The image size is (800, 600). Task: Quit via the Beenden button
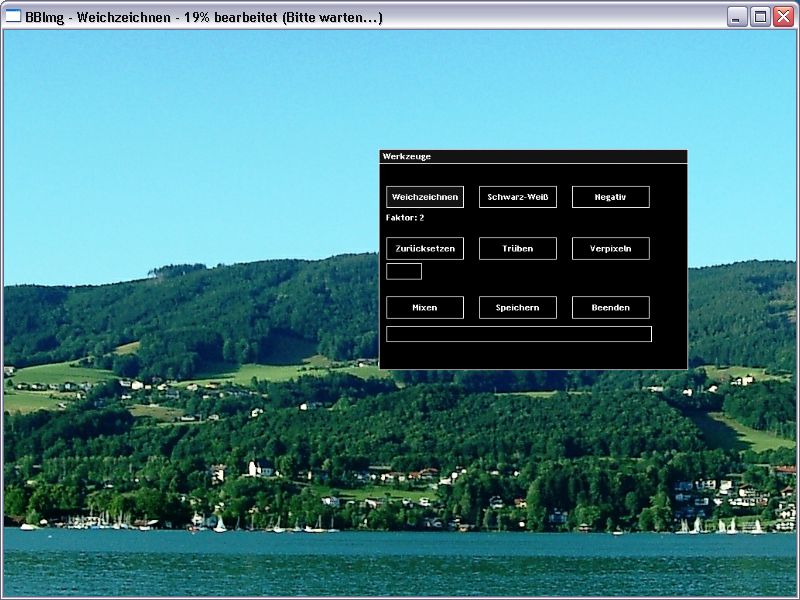coord(610,308)
